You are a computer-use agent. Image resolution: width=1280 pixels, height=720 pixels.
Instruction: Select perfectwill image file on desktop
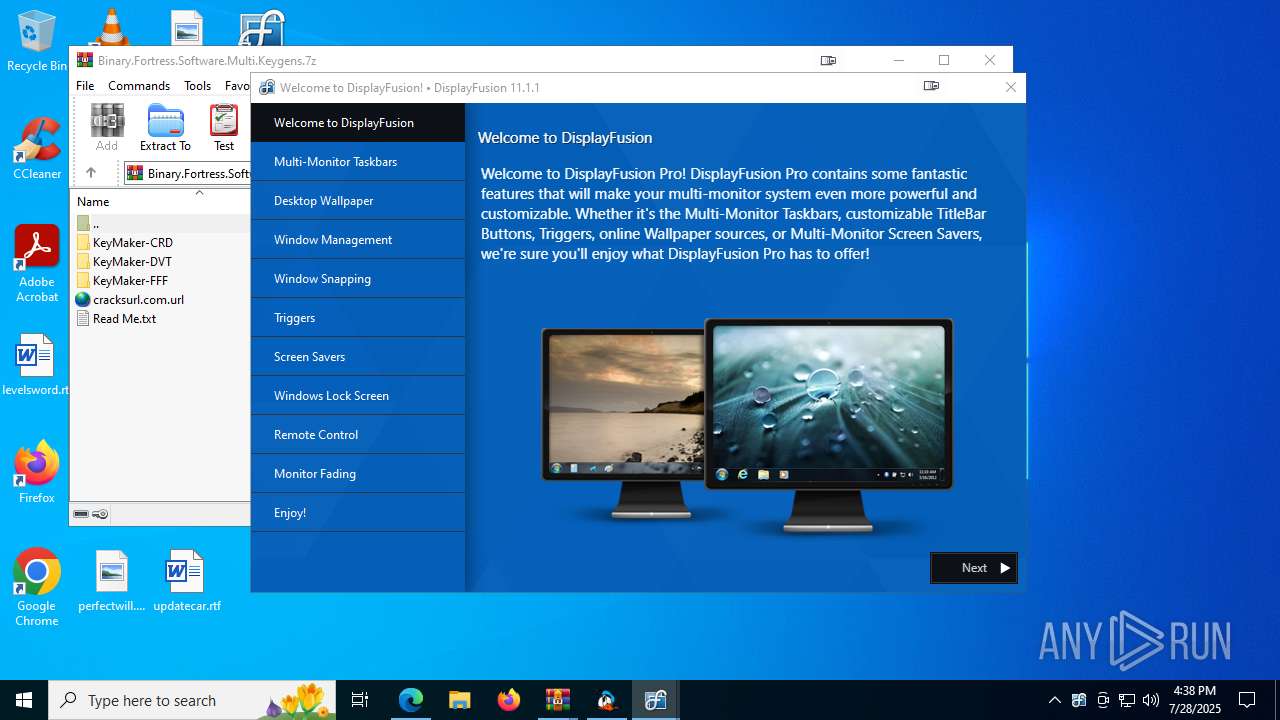pyautogui.click(x=112, y=581)
